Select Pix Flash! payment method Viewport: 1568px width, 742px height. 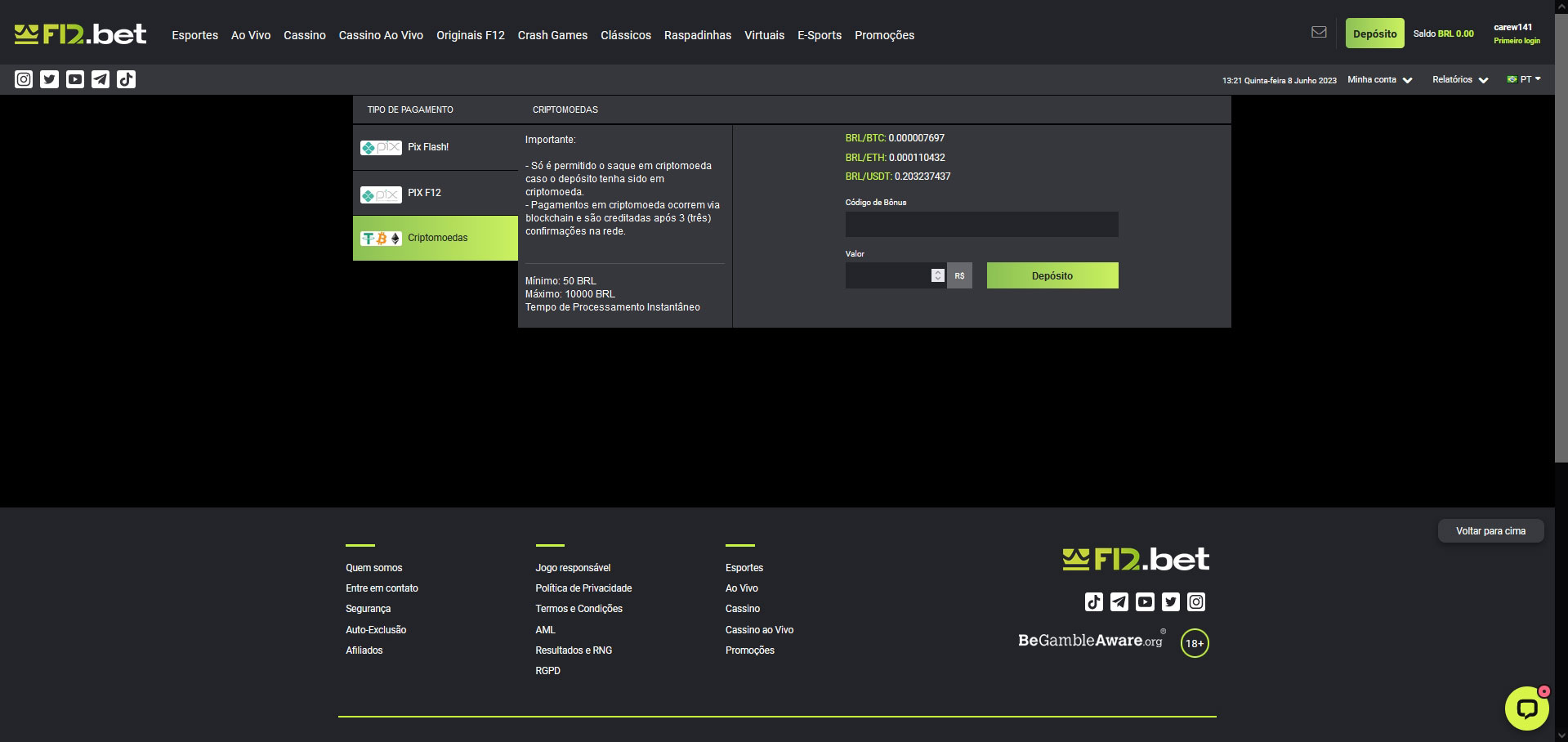436,147
